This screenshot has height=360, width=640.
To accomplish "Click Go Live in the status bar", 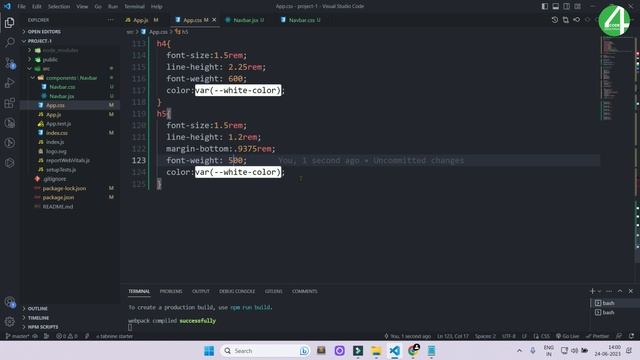I will [x=567, y=336].
